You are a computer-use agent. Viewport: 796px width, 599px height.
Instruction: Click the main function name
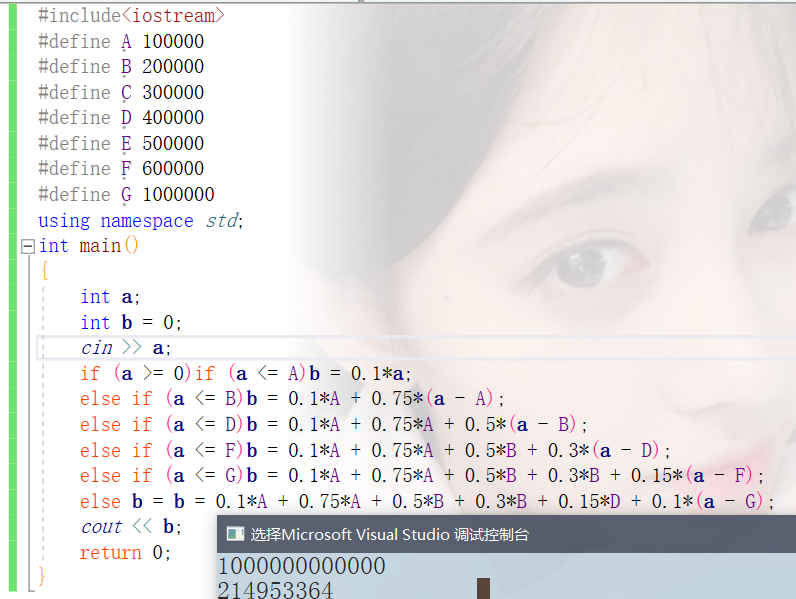[x=100, y=246]
